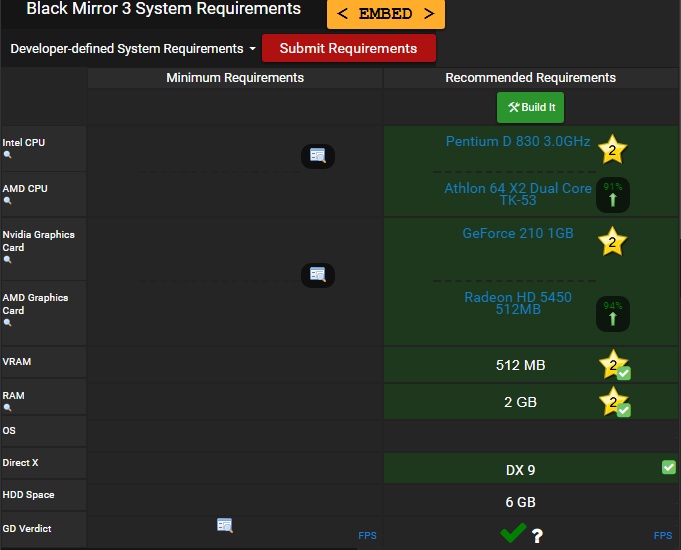Click the GD Verdict minimum search-list icon
This screenshot has height=550, width=681.
coord(225,525)
